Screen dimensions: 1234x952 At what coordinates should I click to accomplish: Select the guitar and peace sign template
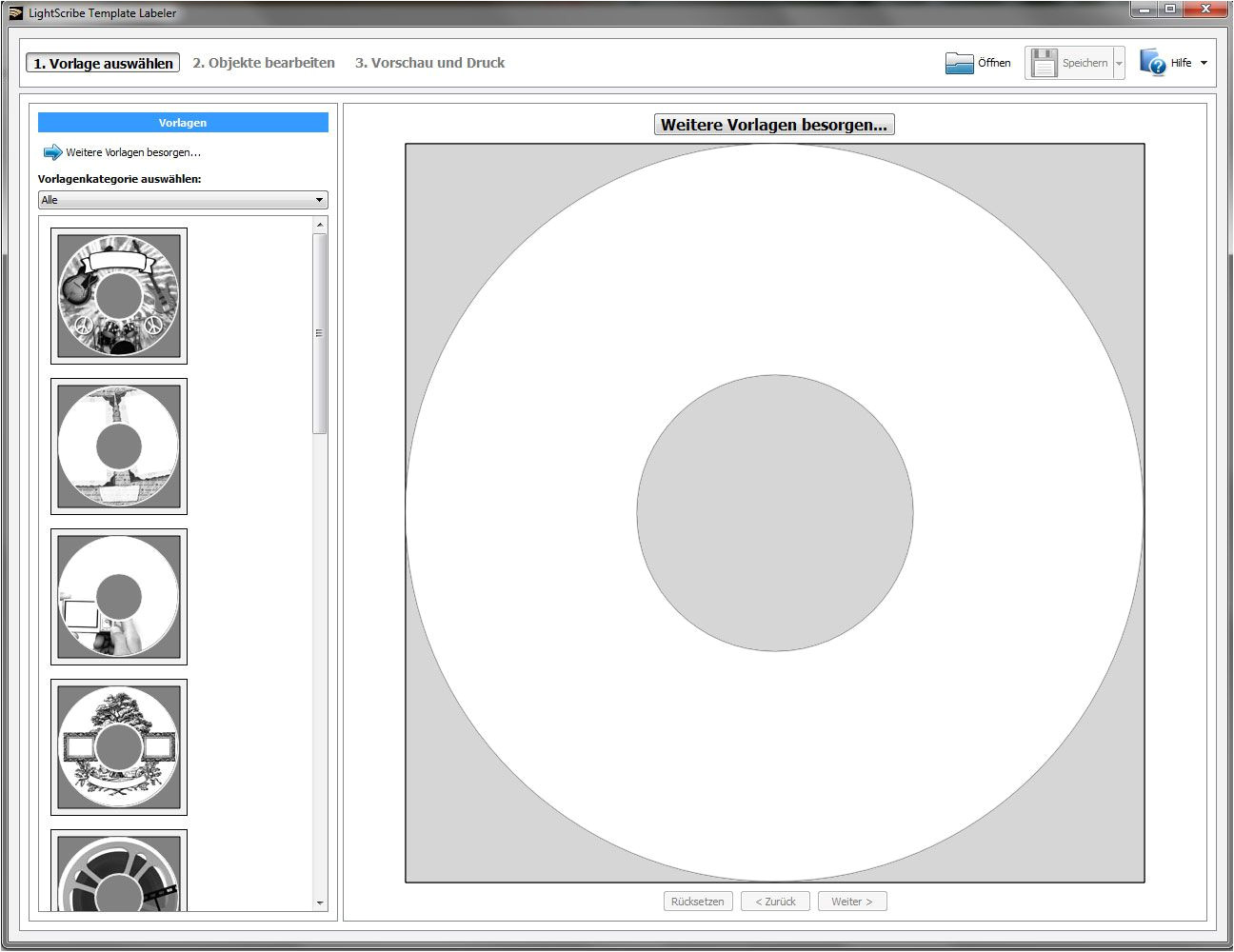point(119,296)
